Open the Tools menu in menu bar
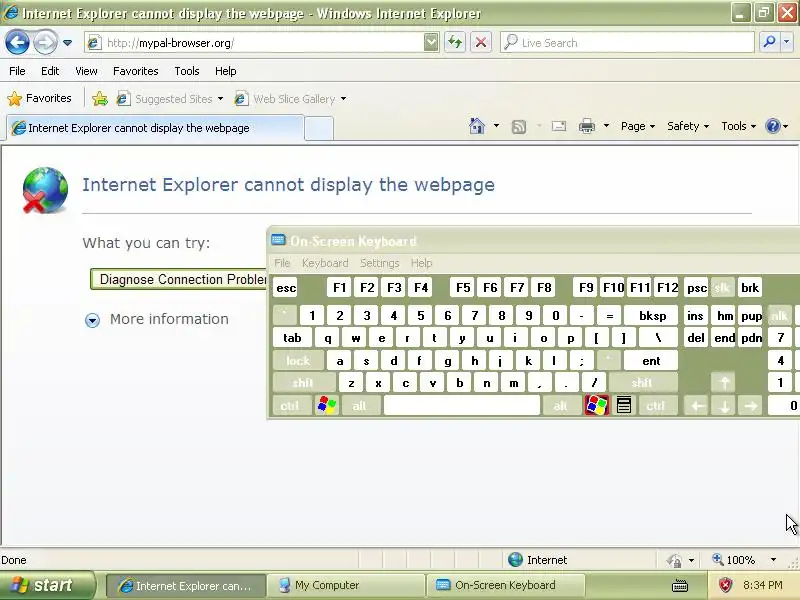Screen dimensions: 800x600 point(187,71)
